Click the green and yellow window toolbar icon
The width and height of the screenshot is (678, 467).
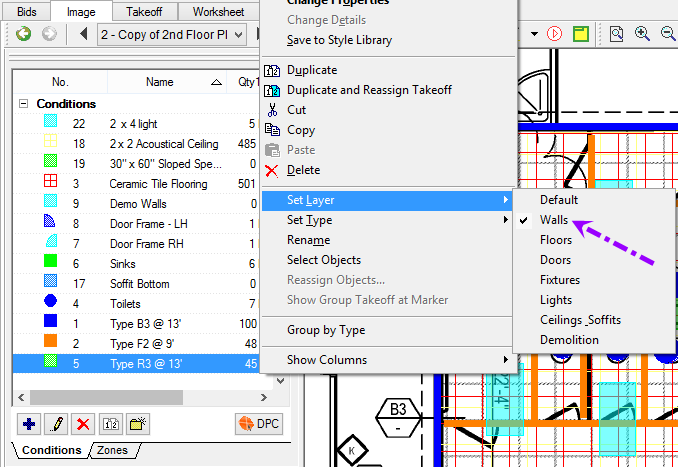pos(581,34)
